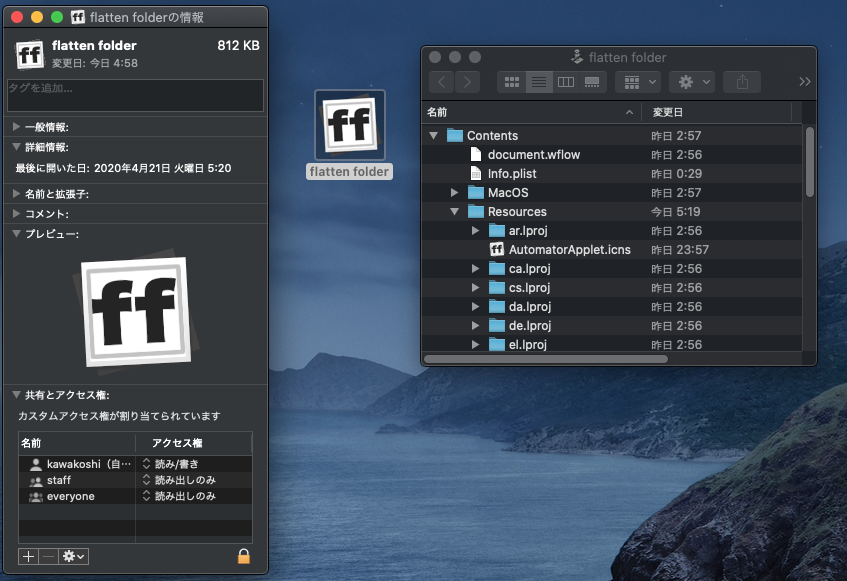Image resolution: width=847 pixels, height=581 pixels.
Task: Expand the el.lproj folder
Action: click(475, 344)
